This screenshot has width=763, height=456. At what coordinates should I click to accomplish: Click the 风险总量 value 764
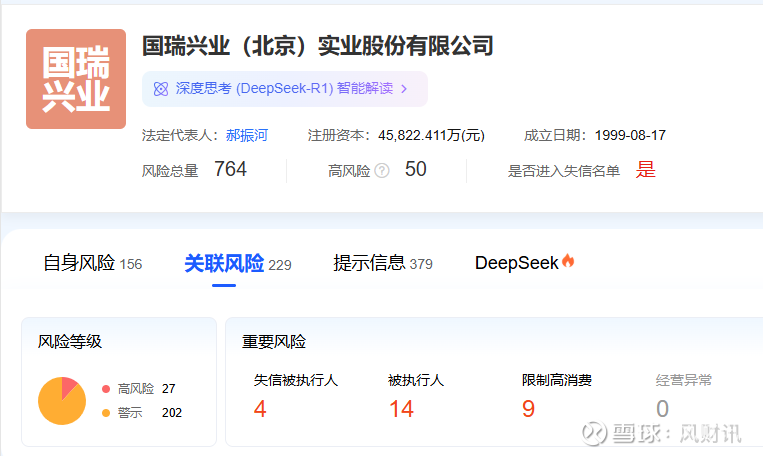(231, 169)
